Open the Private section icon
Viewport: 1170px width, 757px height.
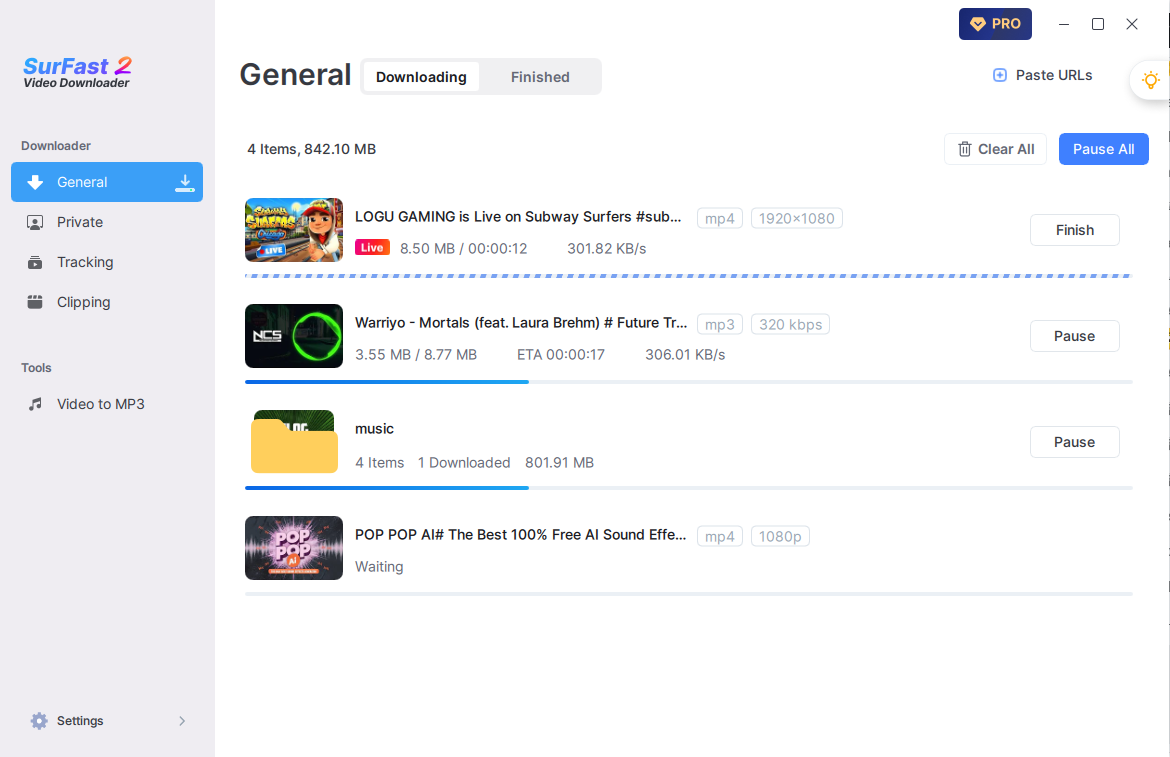pyautogui.click(x=35, y=222)
